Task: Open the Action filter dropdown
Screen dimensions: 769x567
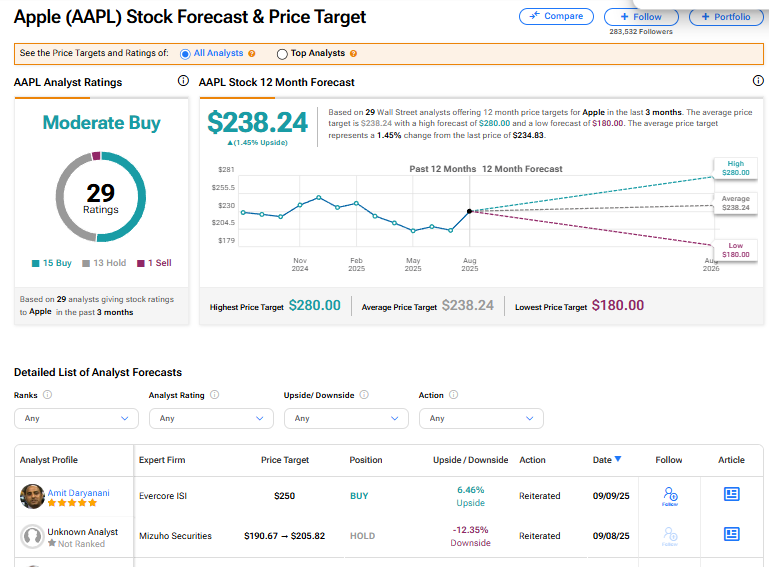Action: (x=481, y=418)
